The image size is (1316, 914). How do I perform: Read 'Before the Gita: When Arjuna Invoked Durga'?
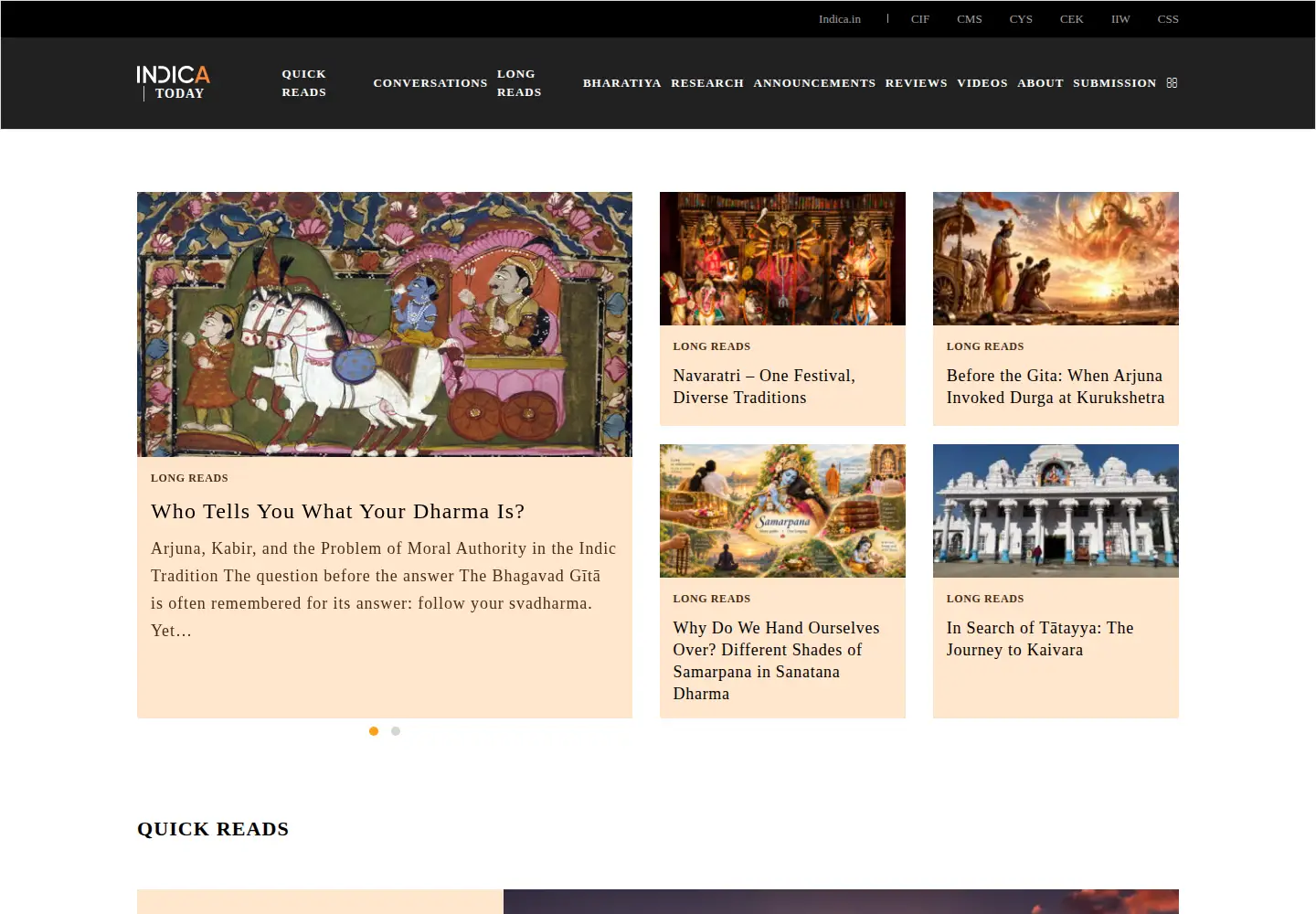[x=1056, y=387]
